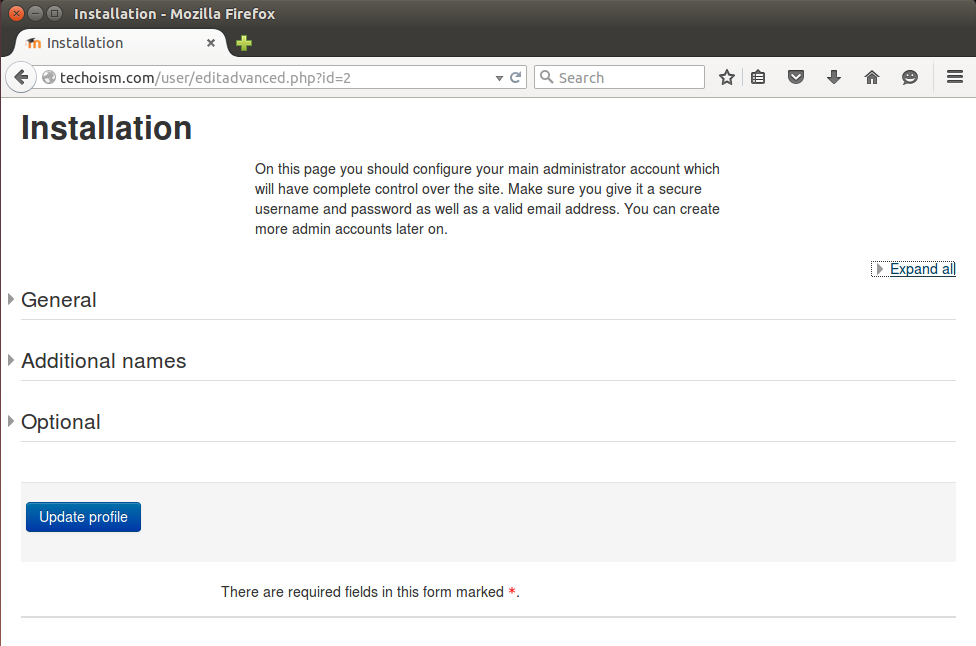Reload the page with refresh icon
The width and height of the screenshot is (976, 646).
515,77
